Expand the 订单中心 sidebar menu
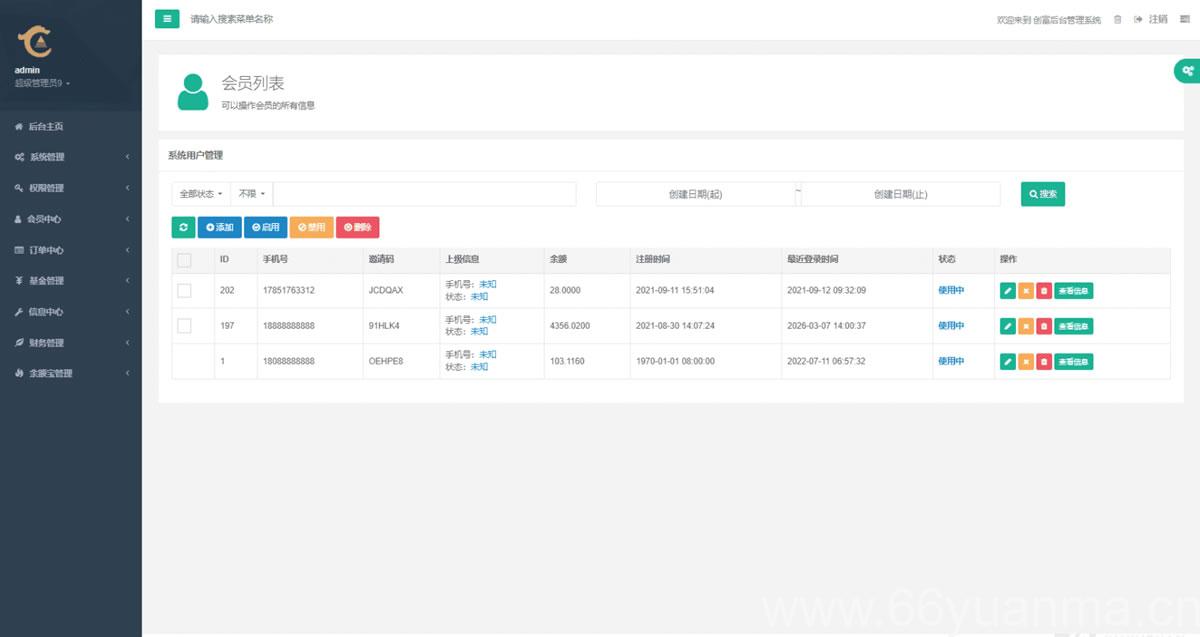1200x637 pixels. 71,250
